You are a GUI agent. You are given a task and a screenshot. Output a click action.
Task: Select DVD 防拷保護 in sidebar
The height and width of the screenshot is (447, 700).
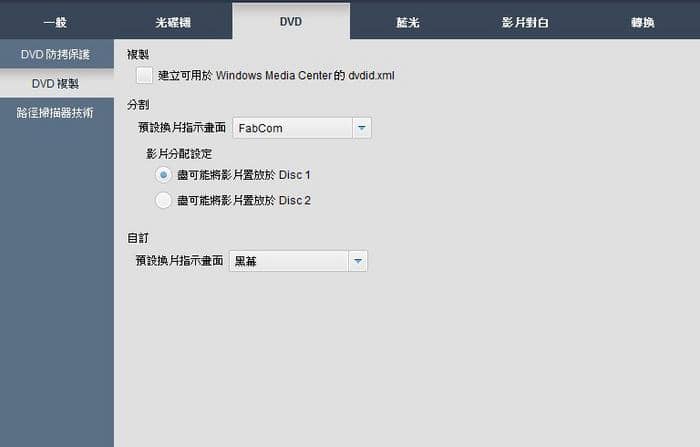tap(55, 54)
